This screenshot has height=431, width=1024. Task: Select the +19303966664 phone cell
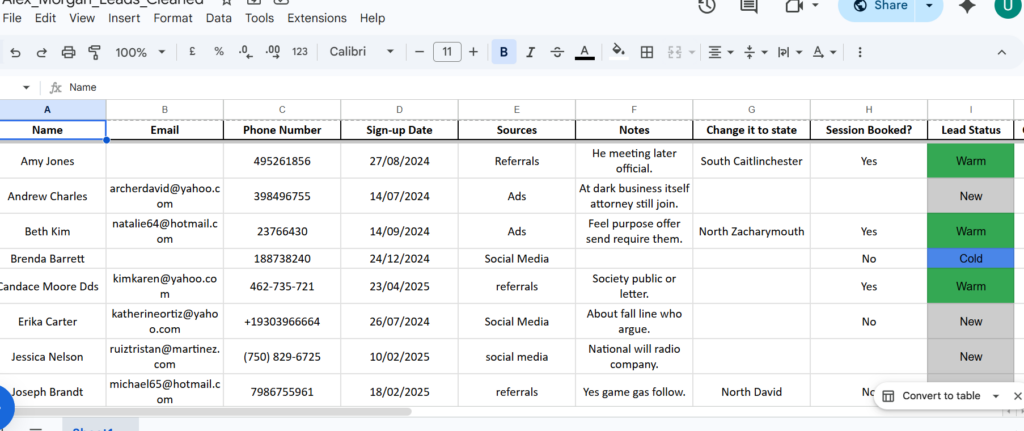tap(282, 321)
